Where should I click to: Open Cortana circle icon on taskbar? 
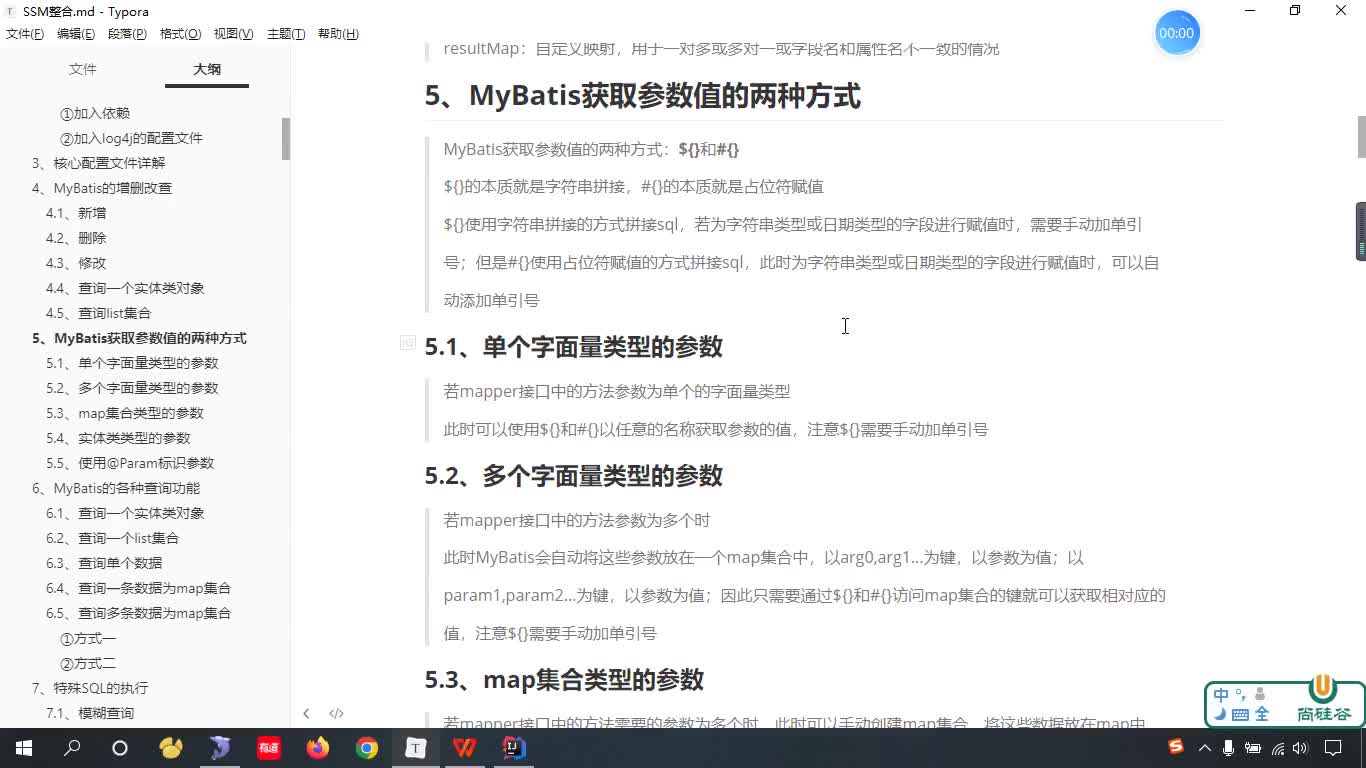[120, 748]
